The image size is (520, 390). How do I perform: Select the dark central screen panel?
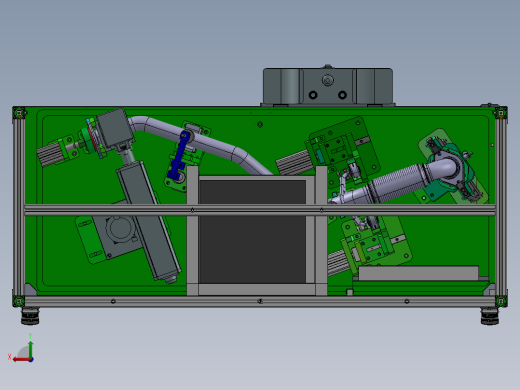pyautogui.click(x=252, y=232)
